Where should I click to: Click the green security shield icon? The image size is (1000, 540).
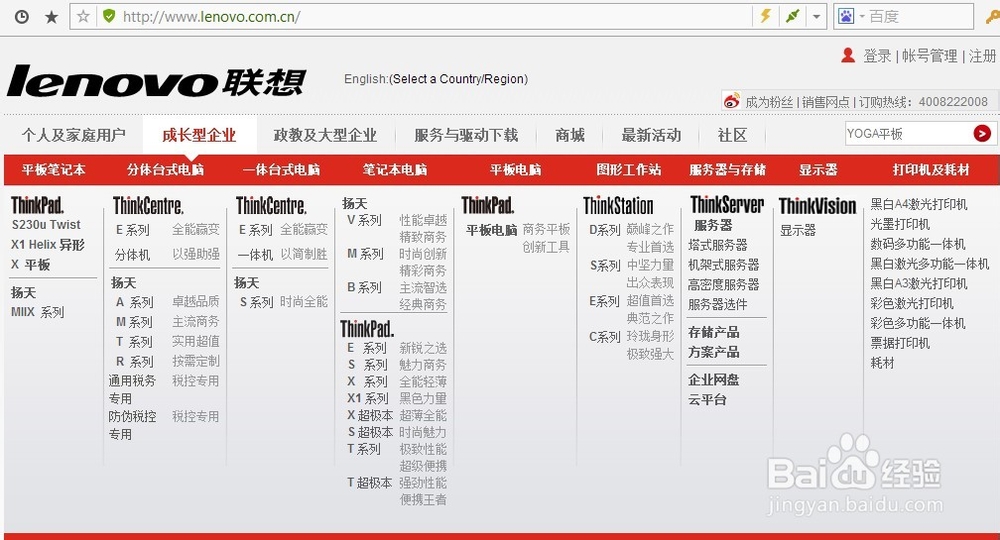109,16
